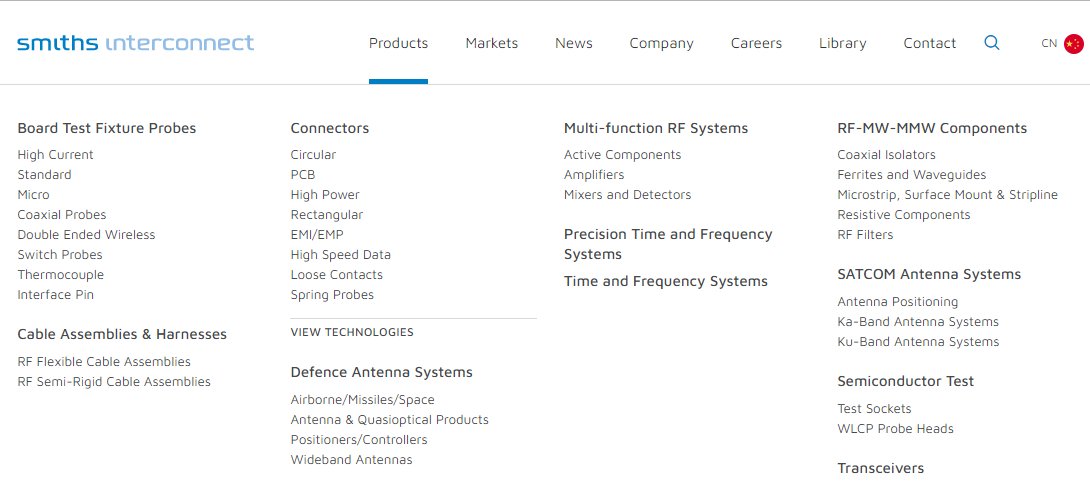Open the Amplifiers link
1090x503 pixels.
click(x=594, y=174)
